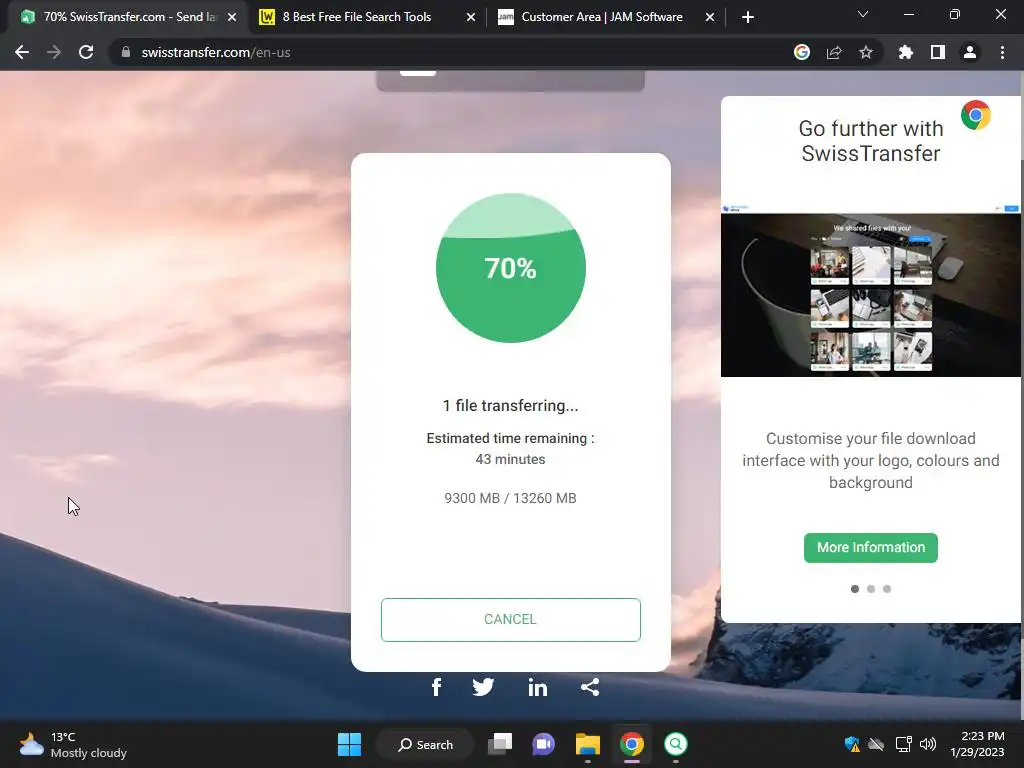This screenshot has height=768, width=1024.
Task: Open network settings tray icon
Action: pyautogui.click(x=903, y=744)
